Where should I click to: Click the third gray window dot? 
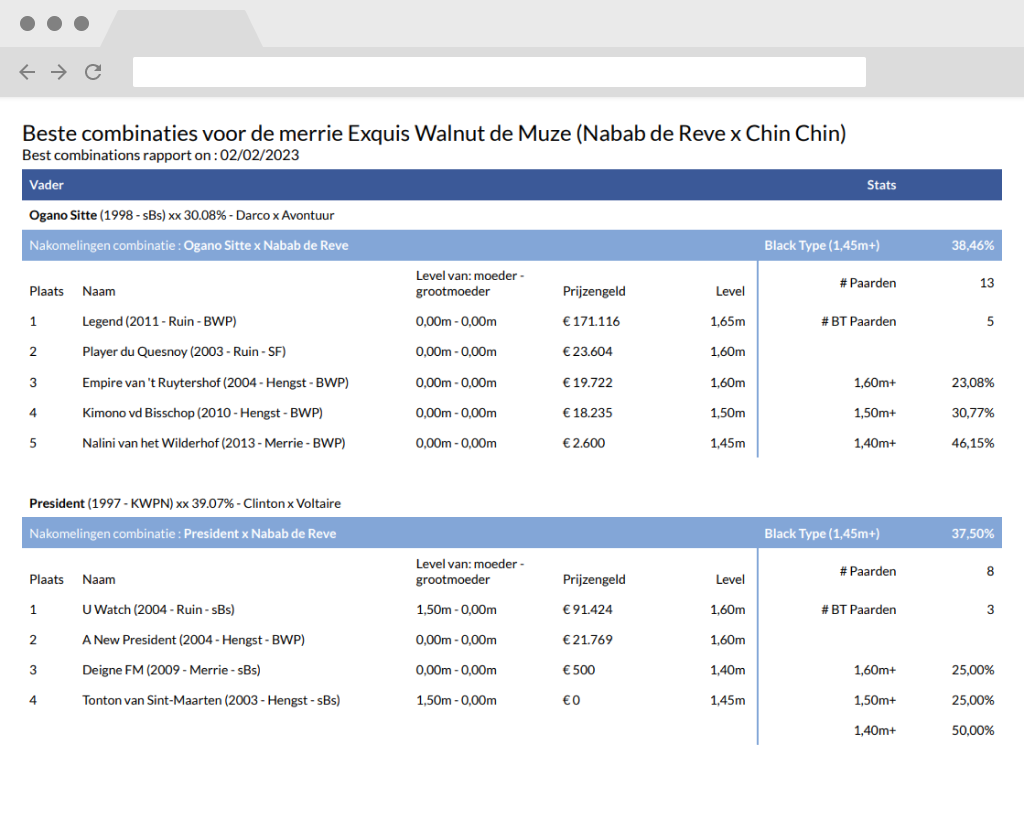point(81,24)
